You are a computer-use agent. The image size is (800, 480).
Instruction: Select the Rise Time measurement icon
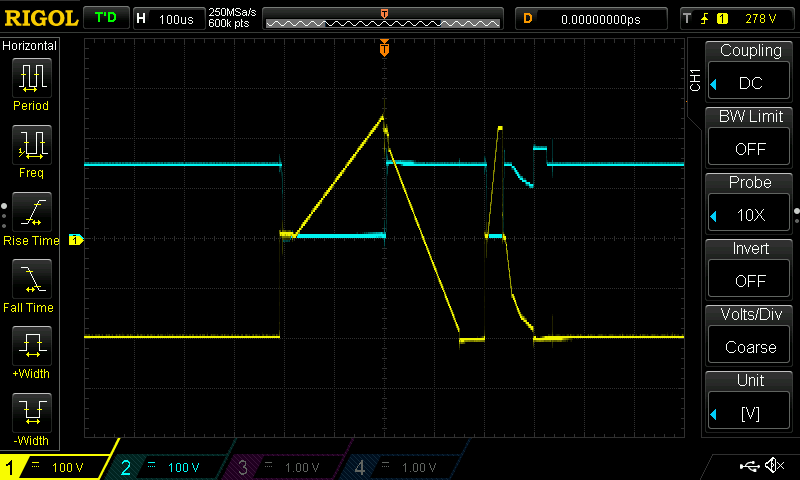click(x=32, y=212)
